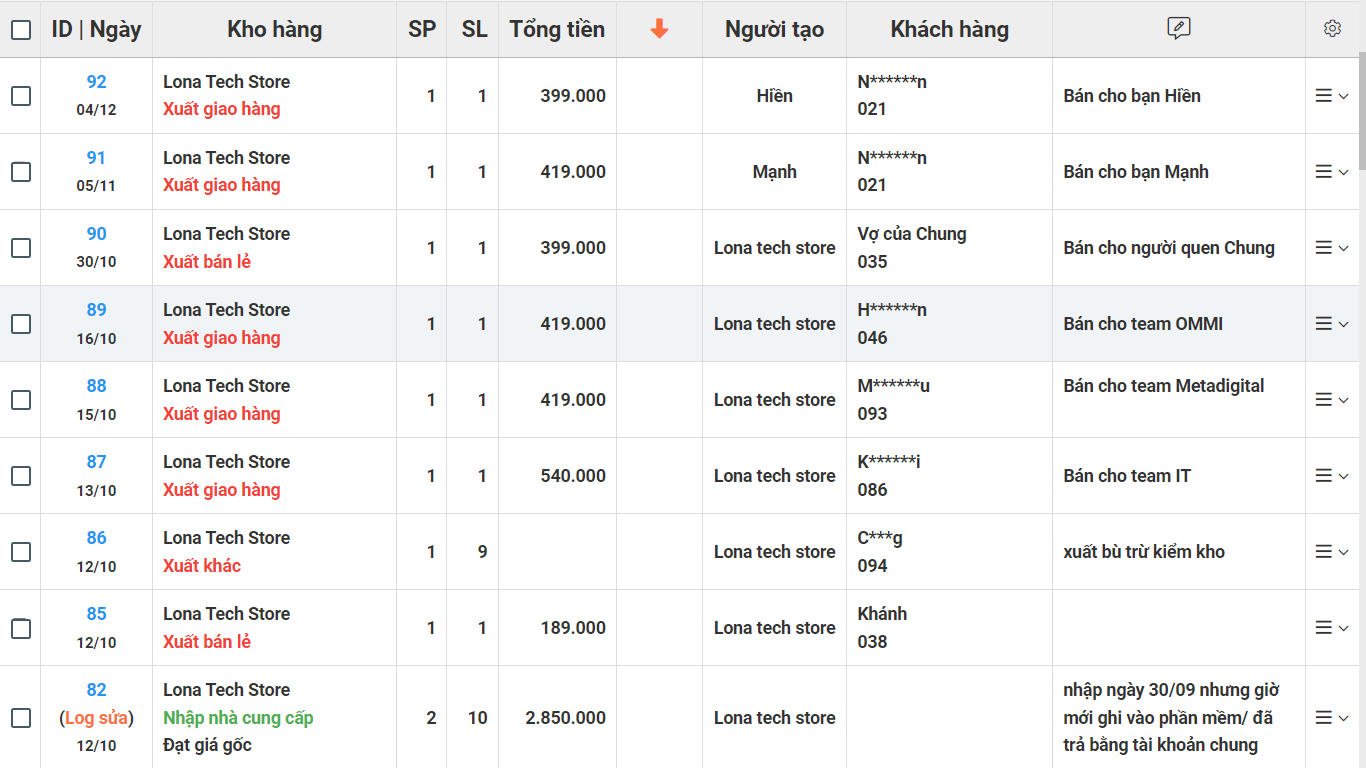Viewport: 1366px width, 768px height.
Task: Open order ID 86 link
Action: [96, 538]
